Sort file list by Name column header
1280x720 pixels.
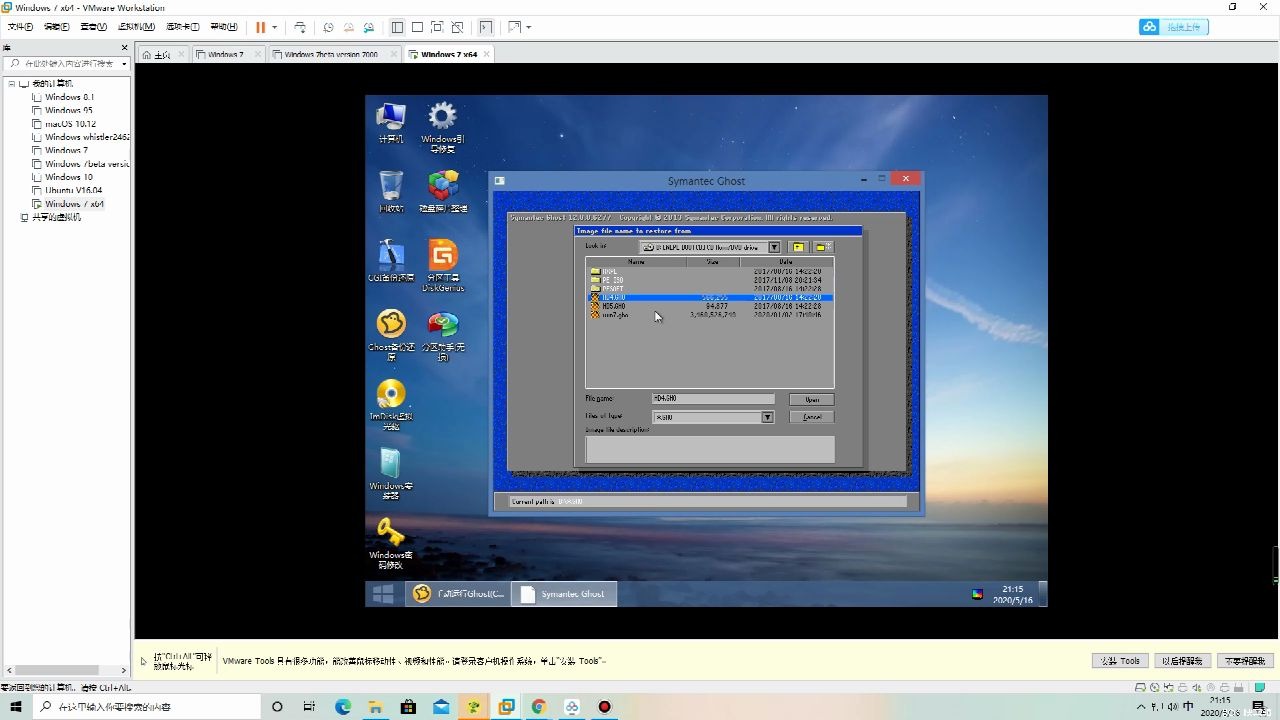click(x=637, y=262)
